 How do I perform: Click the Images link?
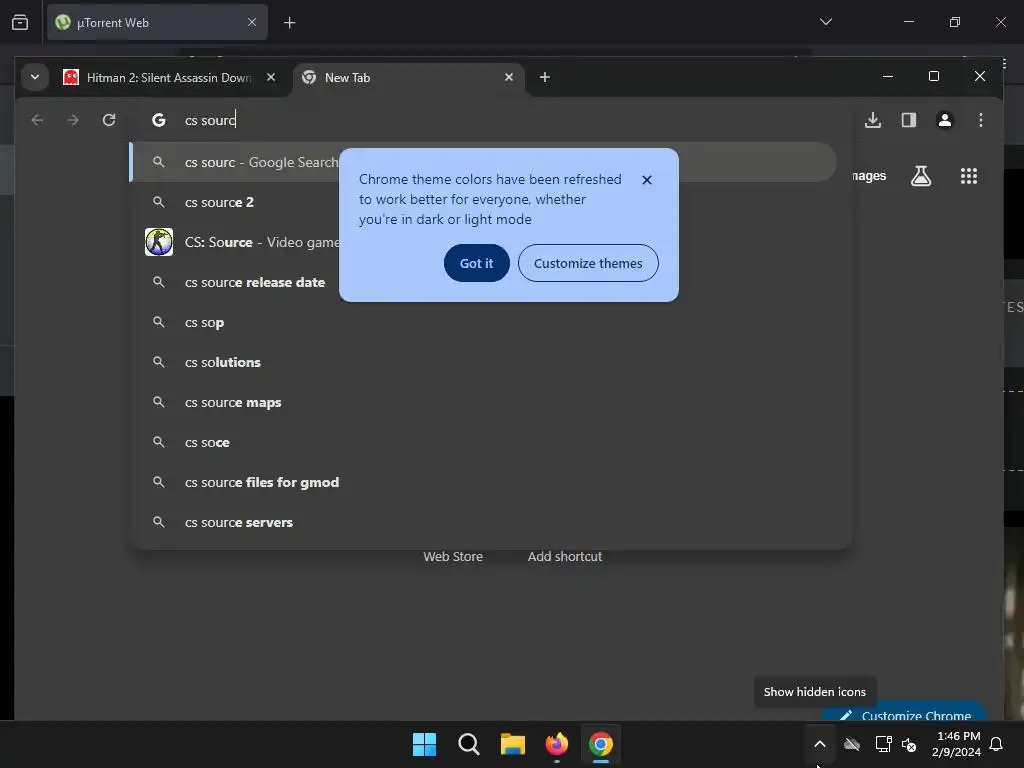tap(869, 176)
